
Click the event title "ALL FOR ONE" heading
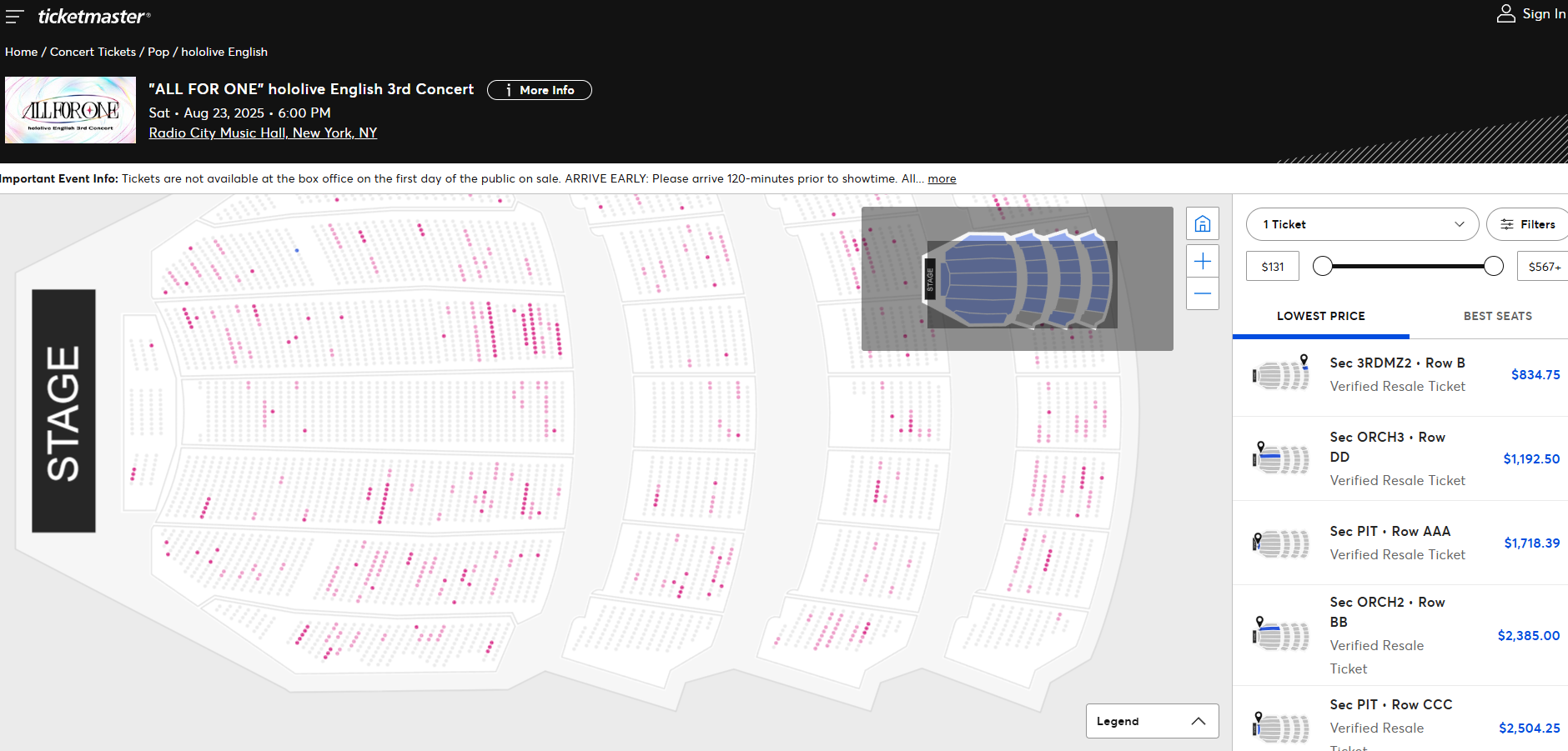point(311,89)
